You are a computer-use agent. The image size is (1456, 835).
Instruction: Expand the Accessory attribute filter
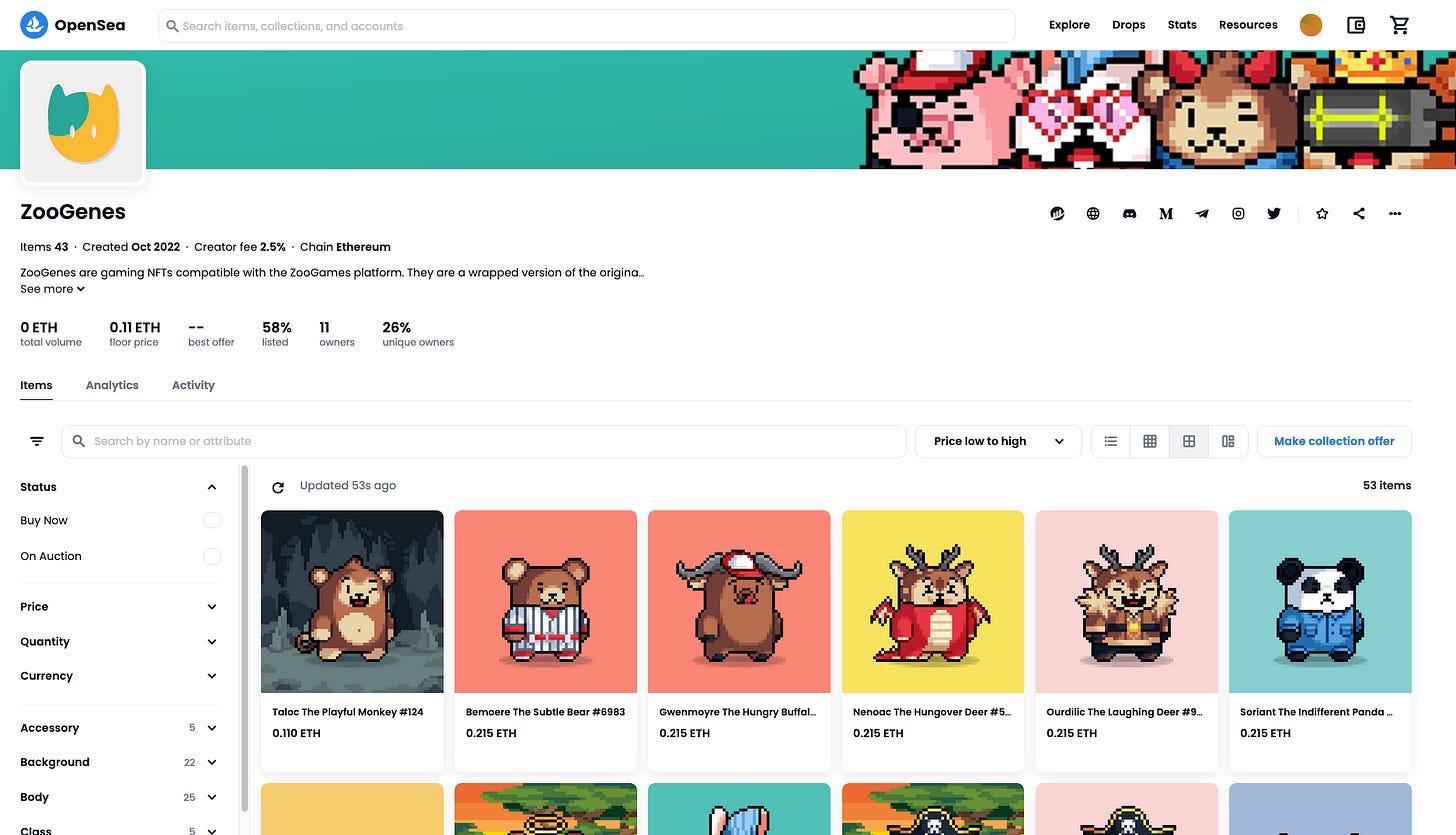[x=120, y=728]
